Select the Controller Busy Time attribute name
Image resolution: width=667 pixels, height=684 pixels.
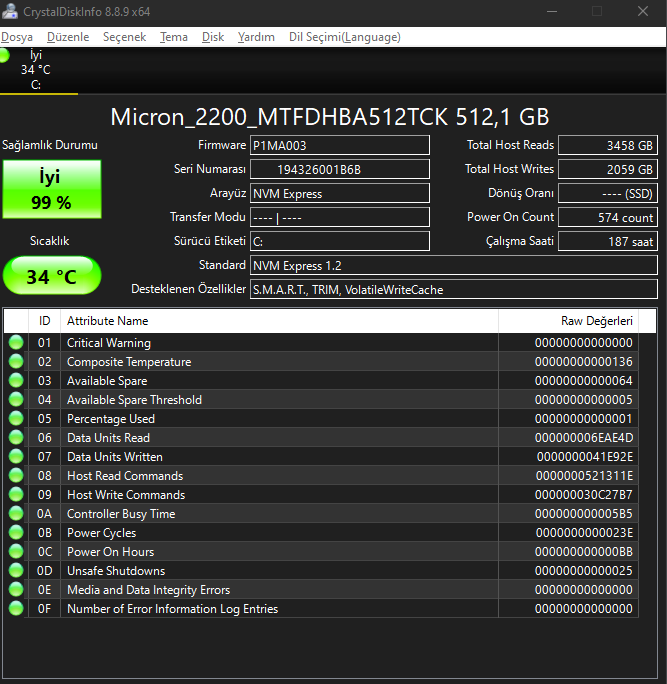pos(121,514)
